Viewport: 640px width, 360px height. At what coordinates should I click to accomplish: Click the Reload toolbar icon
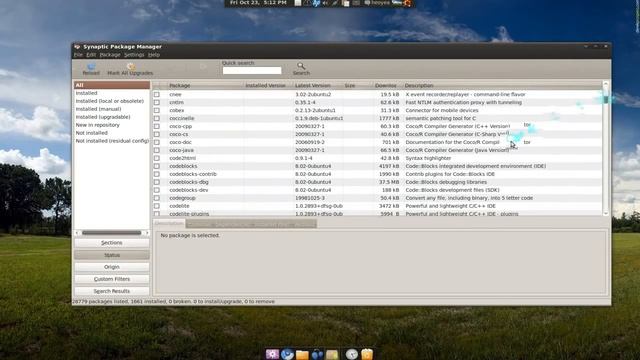click(91, 66)
